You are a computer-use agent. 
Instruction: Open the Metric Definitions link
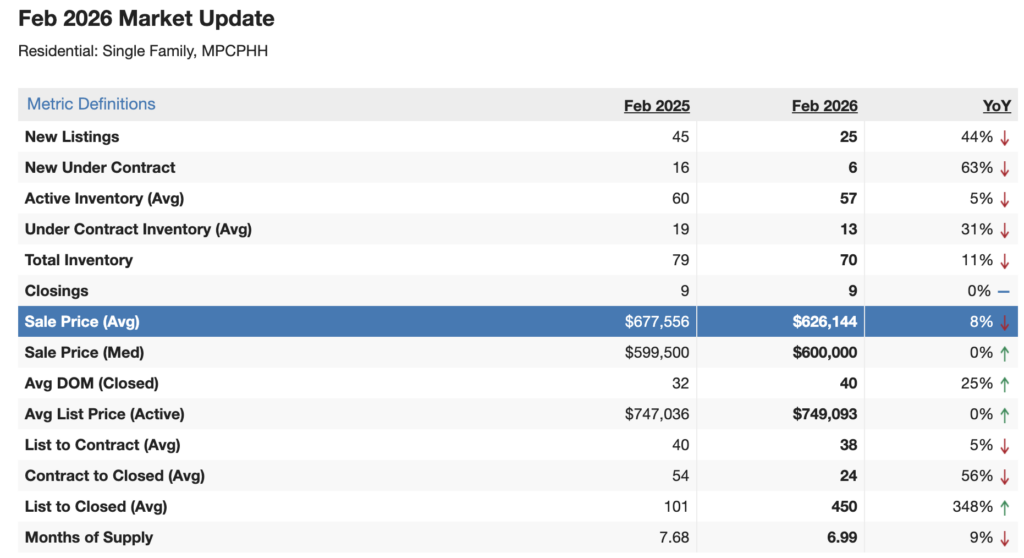(x=91, y=104)
